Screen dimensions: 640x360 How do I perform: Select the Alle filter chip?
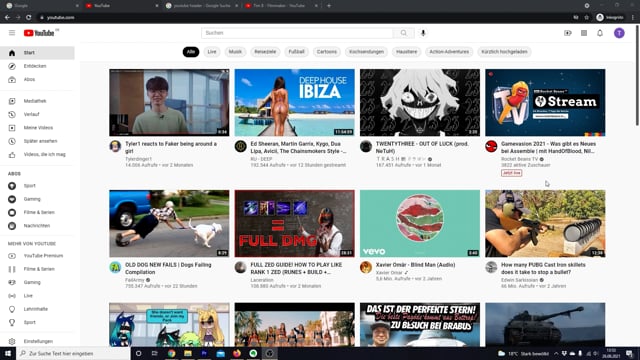pos(191,52)
